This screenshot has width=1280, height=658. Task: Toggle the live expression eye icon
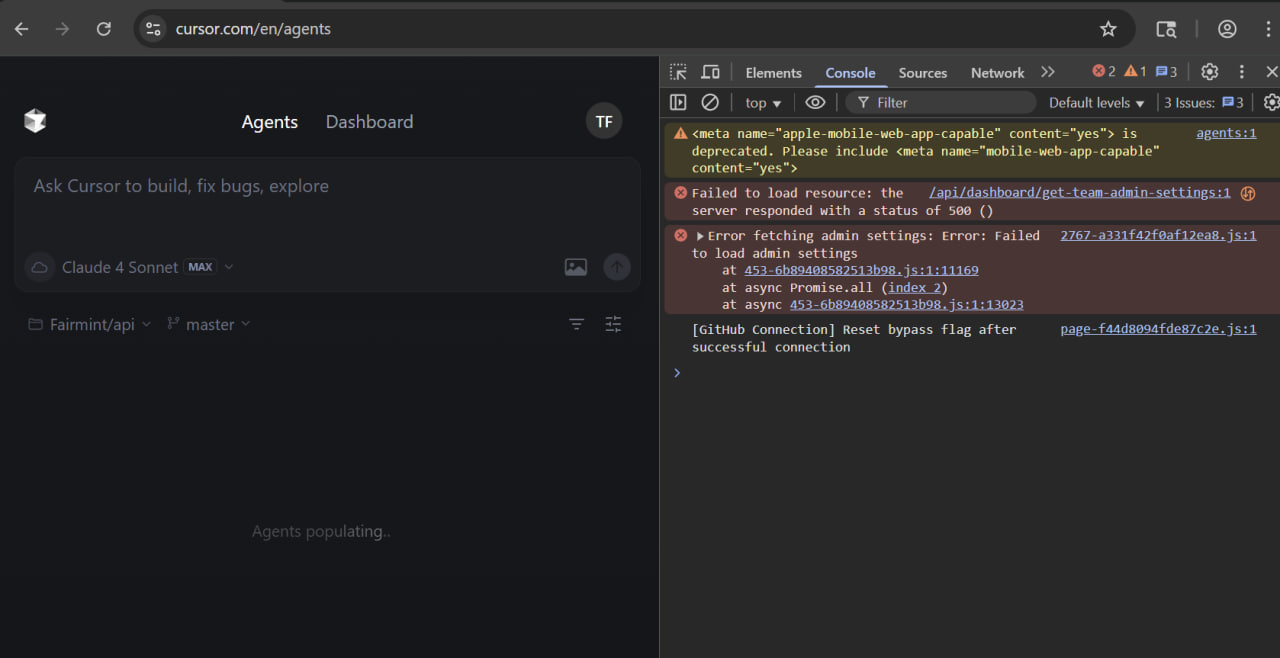[x=816, y=102]
